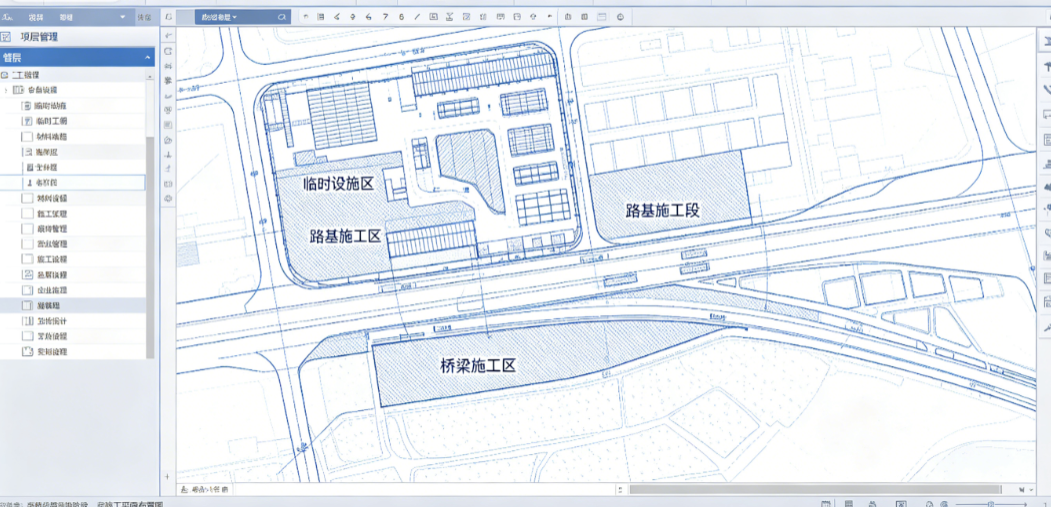Select the diagonal line drawing tool
Screen dimensions: 1051x507
point(417,16)
